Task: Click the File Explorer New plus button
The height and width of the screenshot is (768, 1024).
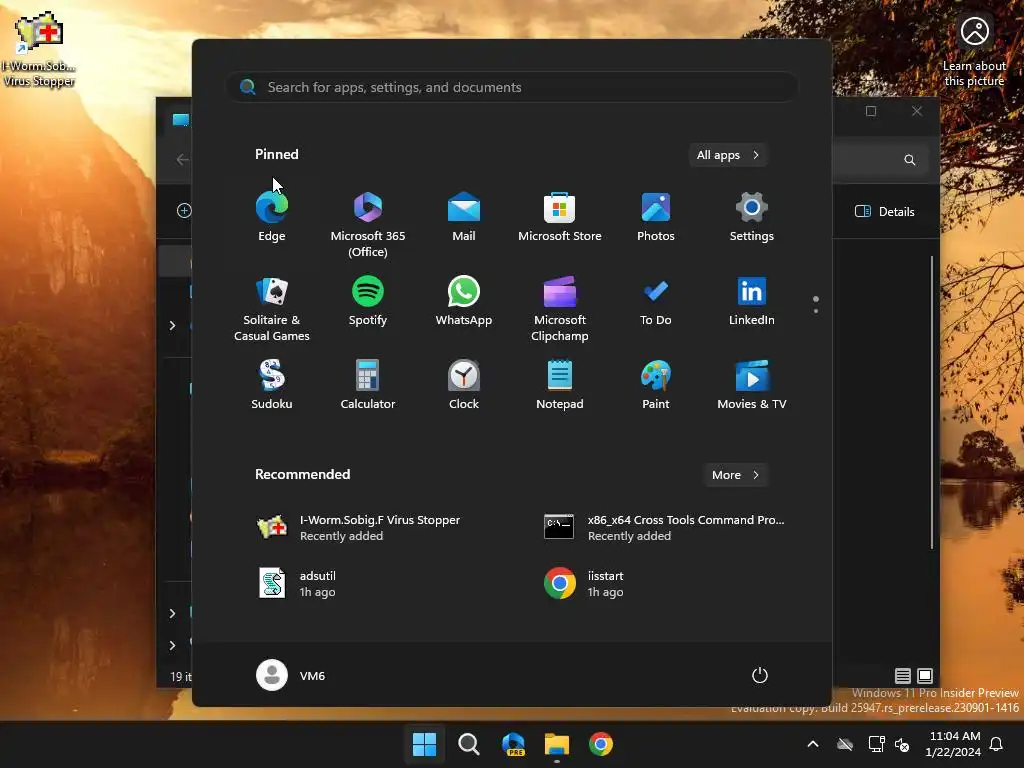Action: pyautogui.click(x=184, y=210)
